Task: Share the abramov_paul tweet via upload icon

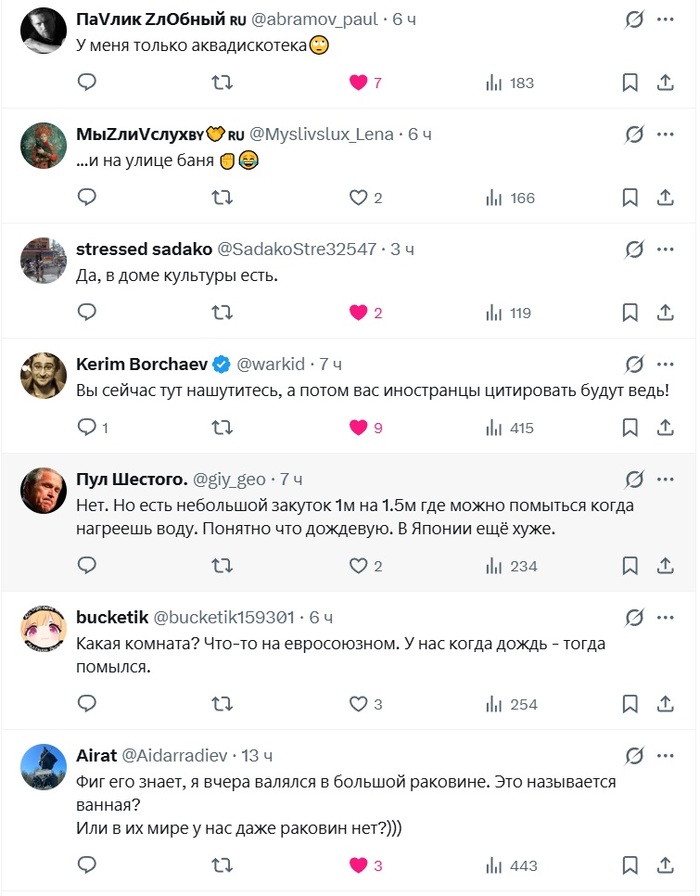Action: point(665,82)
